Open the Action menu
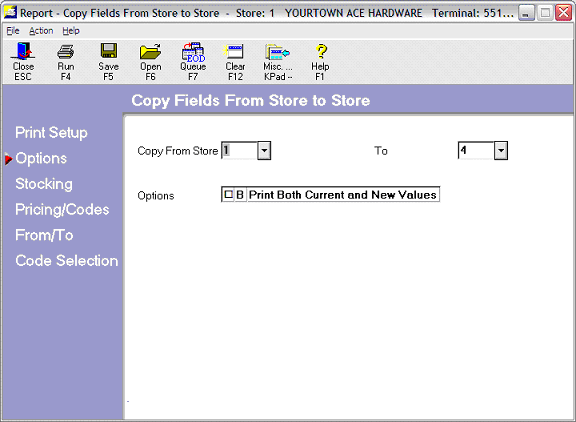This screenshot has width=576, height=422. point(41,31)
